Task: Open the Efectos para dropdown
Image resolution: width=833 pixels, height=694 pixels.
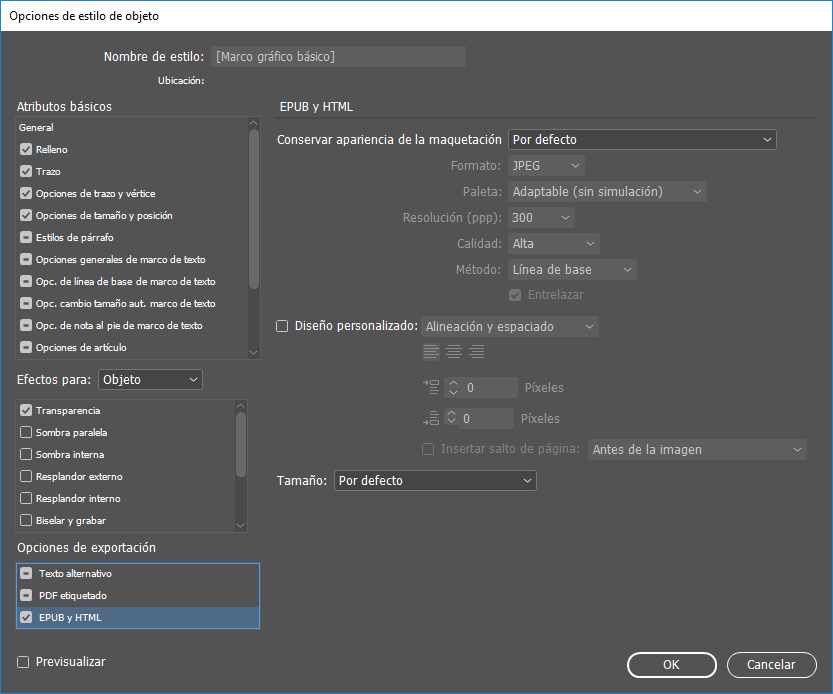Action: pos(150,379)
